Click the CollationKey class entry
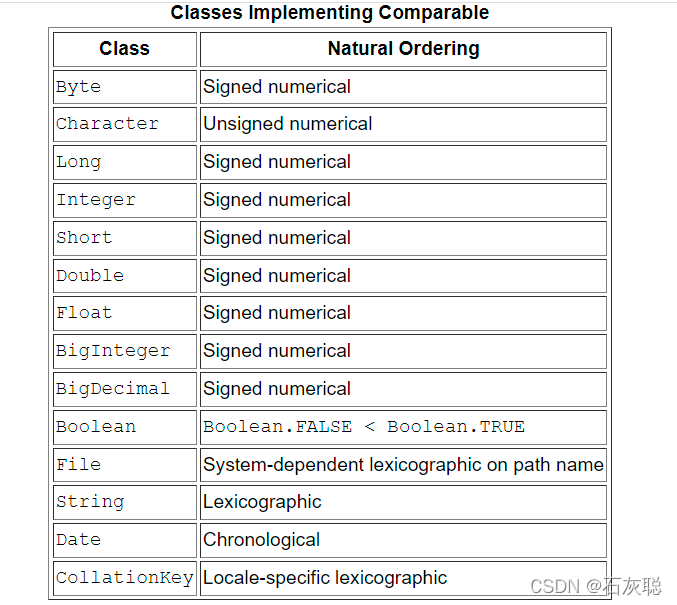Screen dimensions: 677x605 tap(124, 578)
